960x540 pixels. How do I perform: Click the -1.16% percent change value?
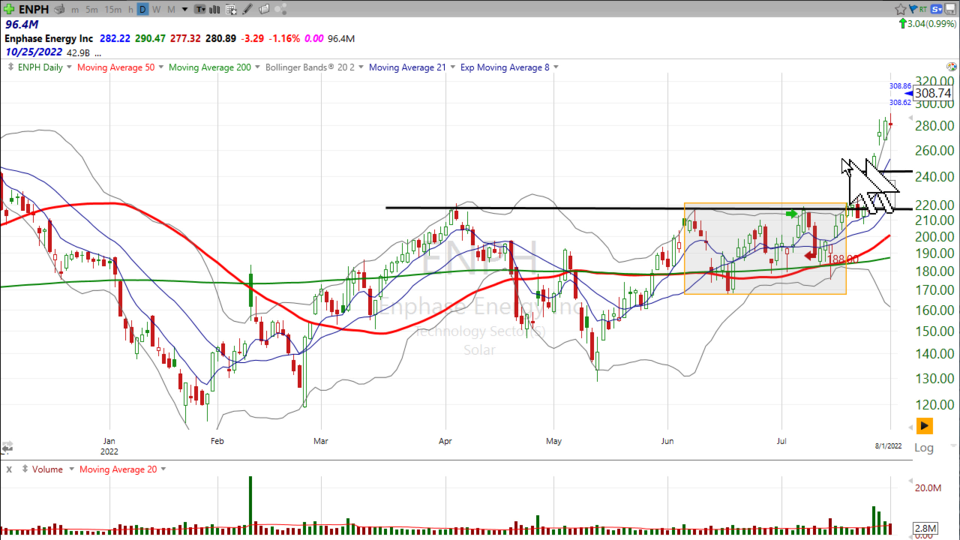point(285,38)
